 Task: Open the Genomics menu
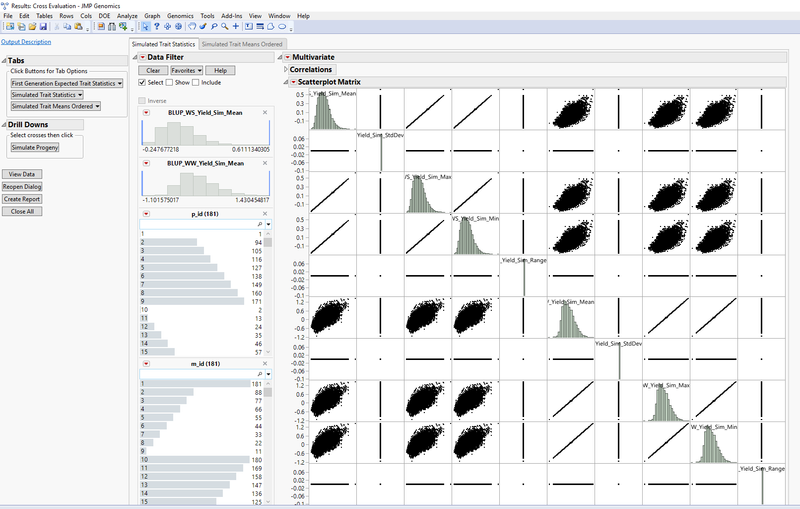180,16
